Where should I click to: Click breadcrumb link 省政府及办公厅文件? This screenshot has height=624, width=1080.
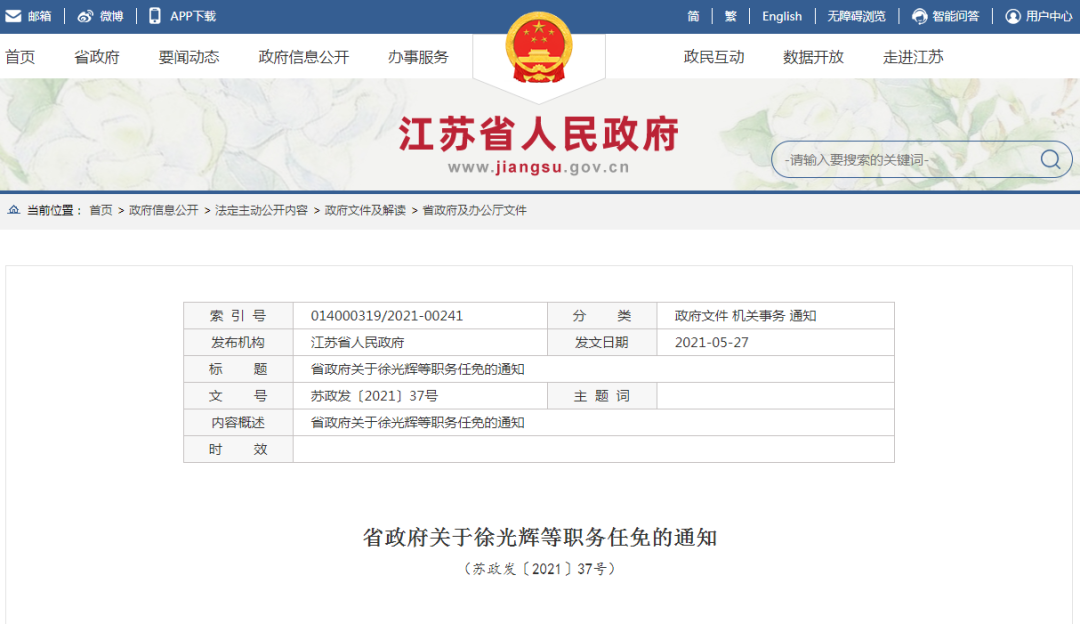point(475,210)
